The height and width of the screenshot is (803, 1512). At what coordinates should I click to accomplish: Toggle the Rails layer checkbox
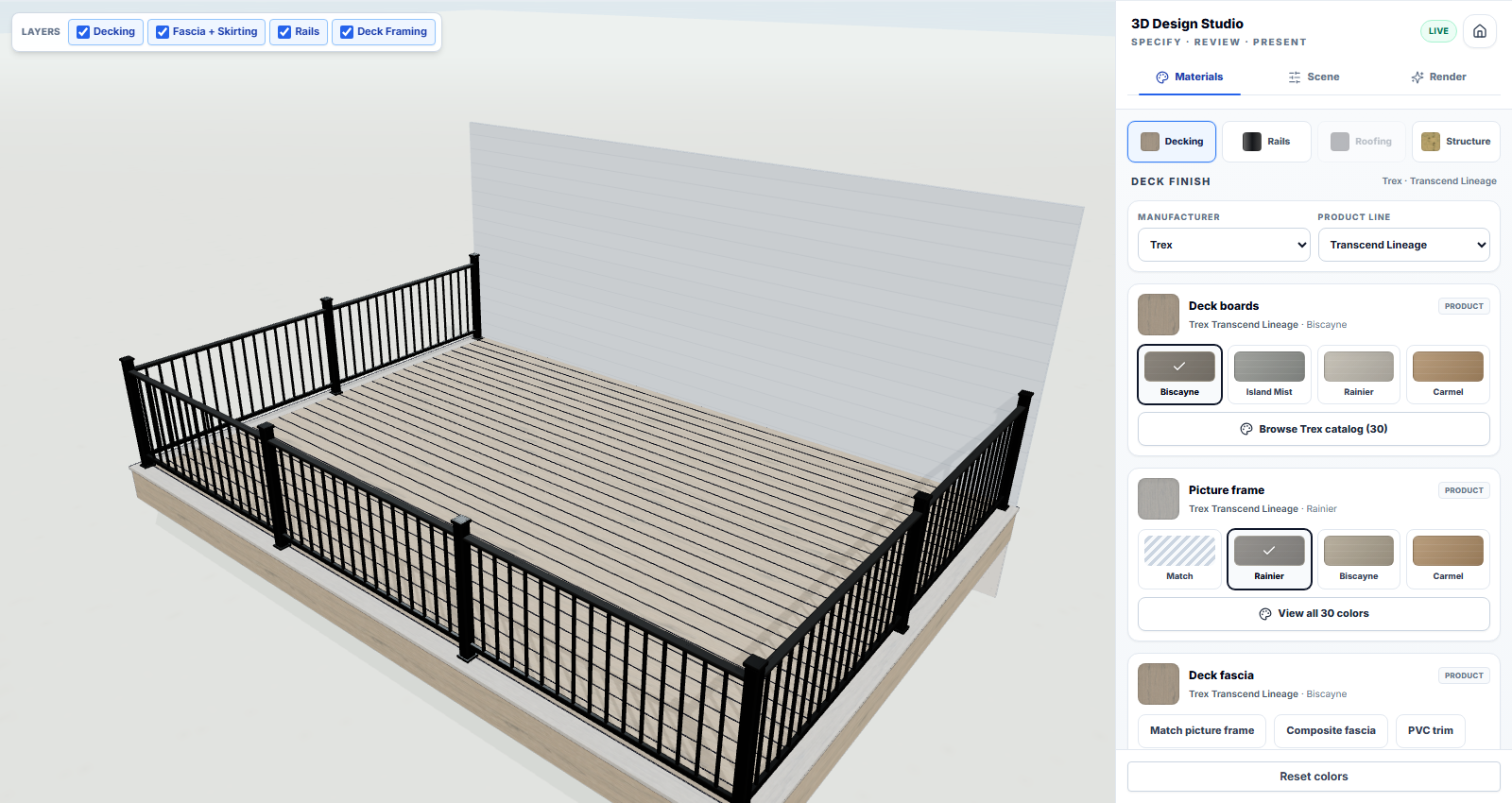pyautogui.click(x=284, y=32)
